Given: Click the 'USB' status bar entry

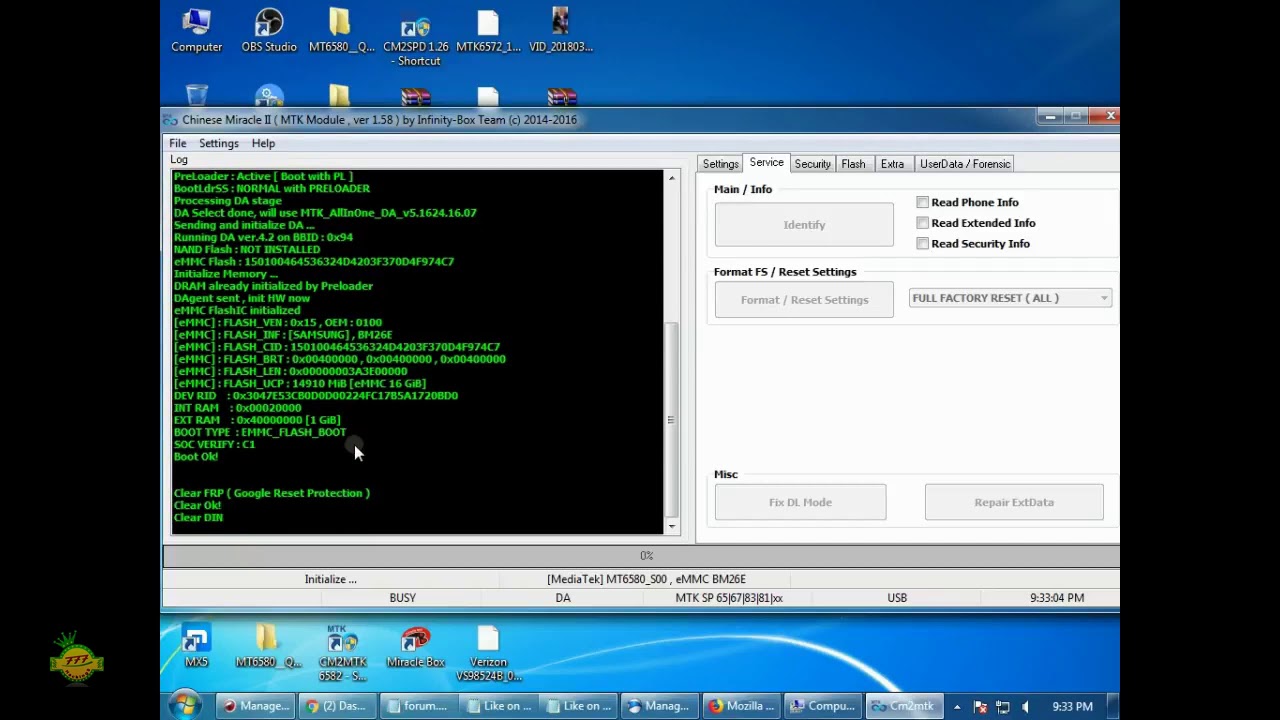Looking at the screenshot, I should (897, 598).
